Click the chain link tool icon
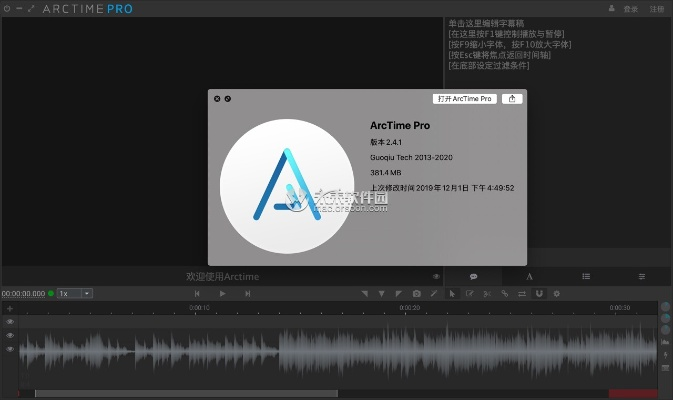Screen dimensions: 673x400 [x=505, y=294]
